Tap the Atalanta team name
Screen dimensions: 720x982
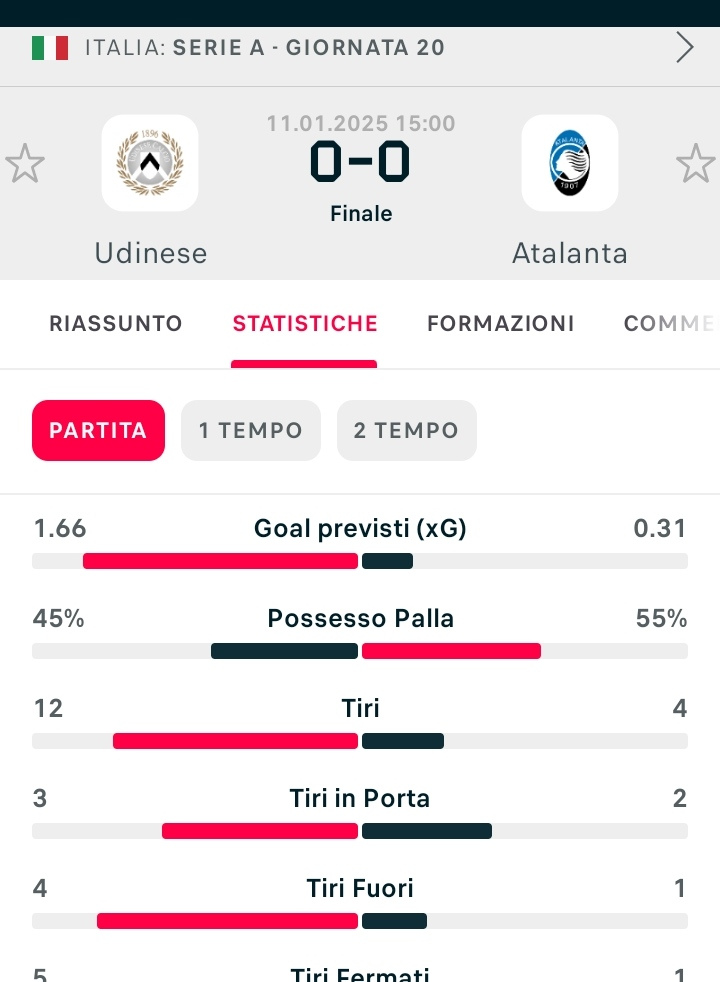[x=570, y=253]
